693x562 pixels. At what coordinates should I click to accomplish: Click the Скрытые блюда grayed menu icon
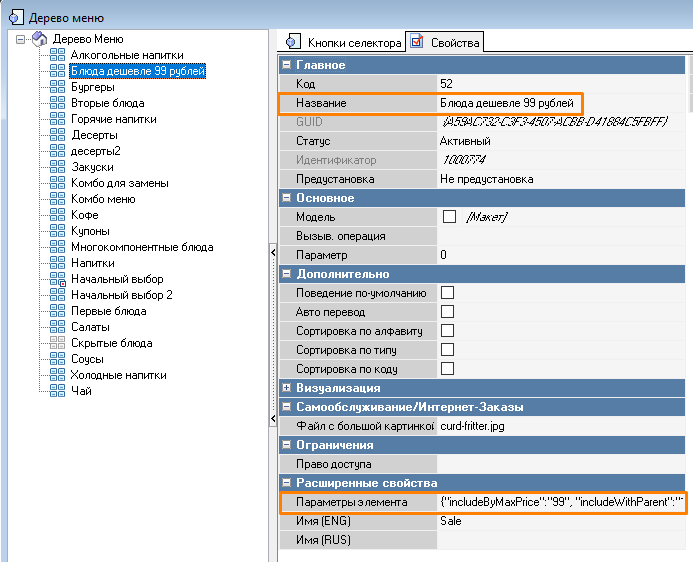coord(57,343)
